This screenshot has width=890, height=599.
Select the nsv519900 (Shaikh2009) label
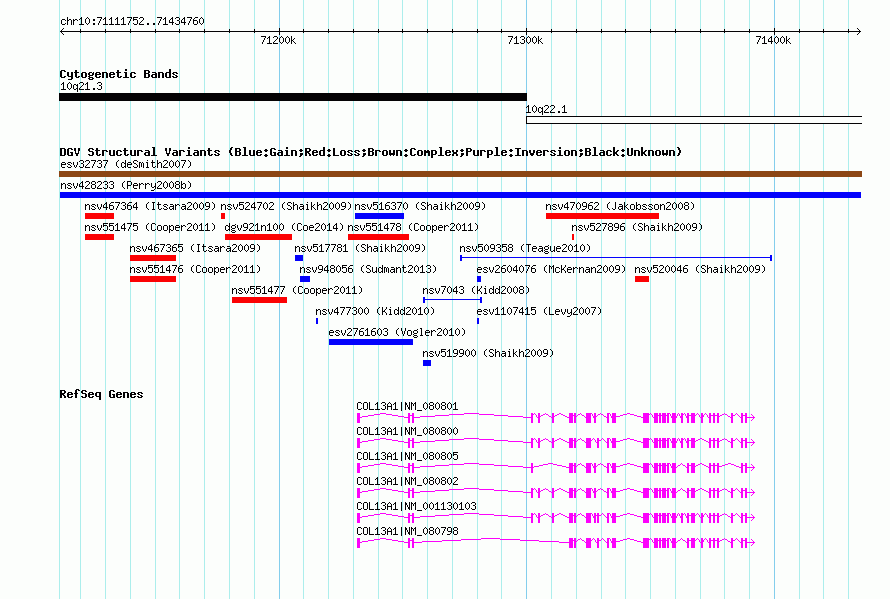pos(488,353)
